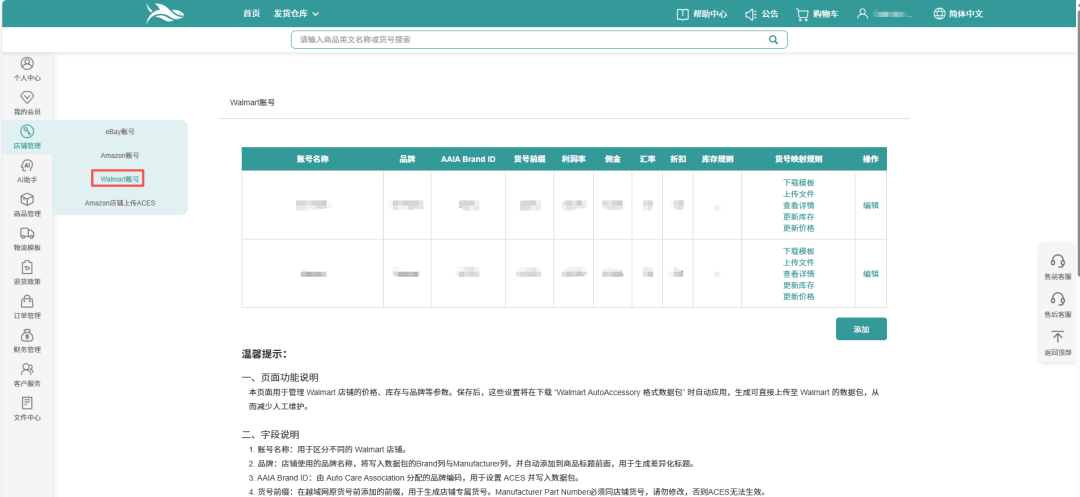Open the 简体中文 language selector
1080x497 pixels.
pos(957,14)
